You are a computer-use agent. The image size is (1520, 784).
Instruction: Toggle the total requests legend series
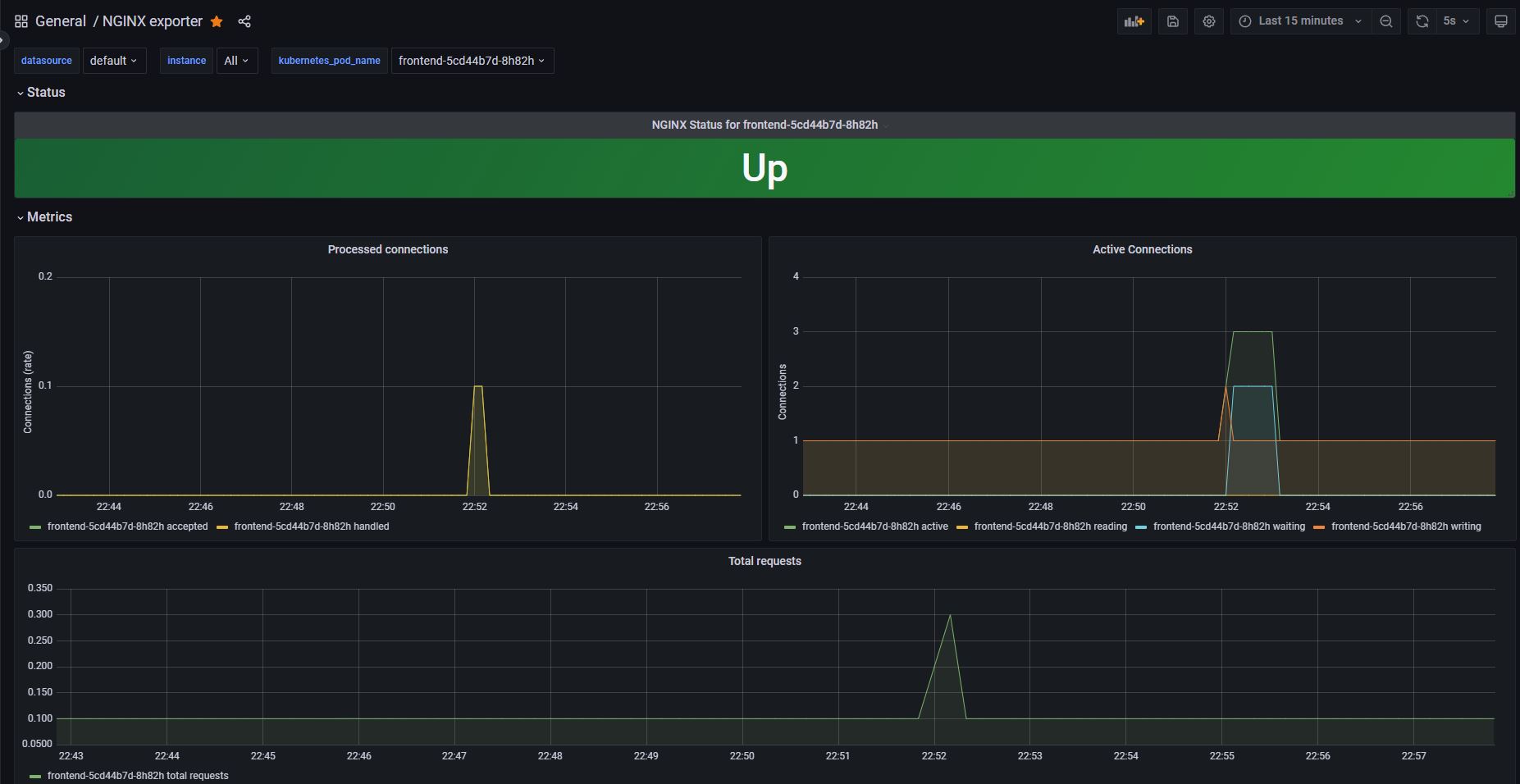138,776
